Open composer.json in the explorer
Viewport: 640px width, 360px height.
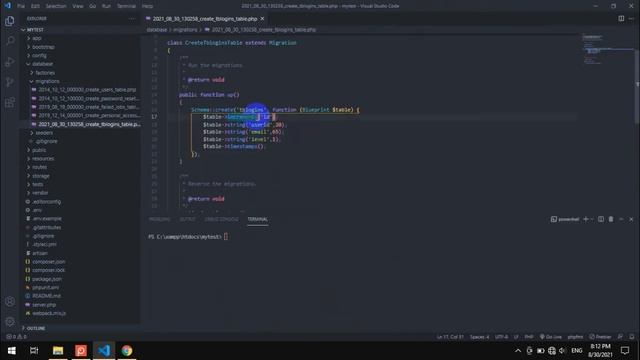80,262
